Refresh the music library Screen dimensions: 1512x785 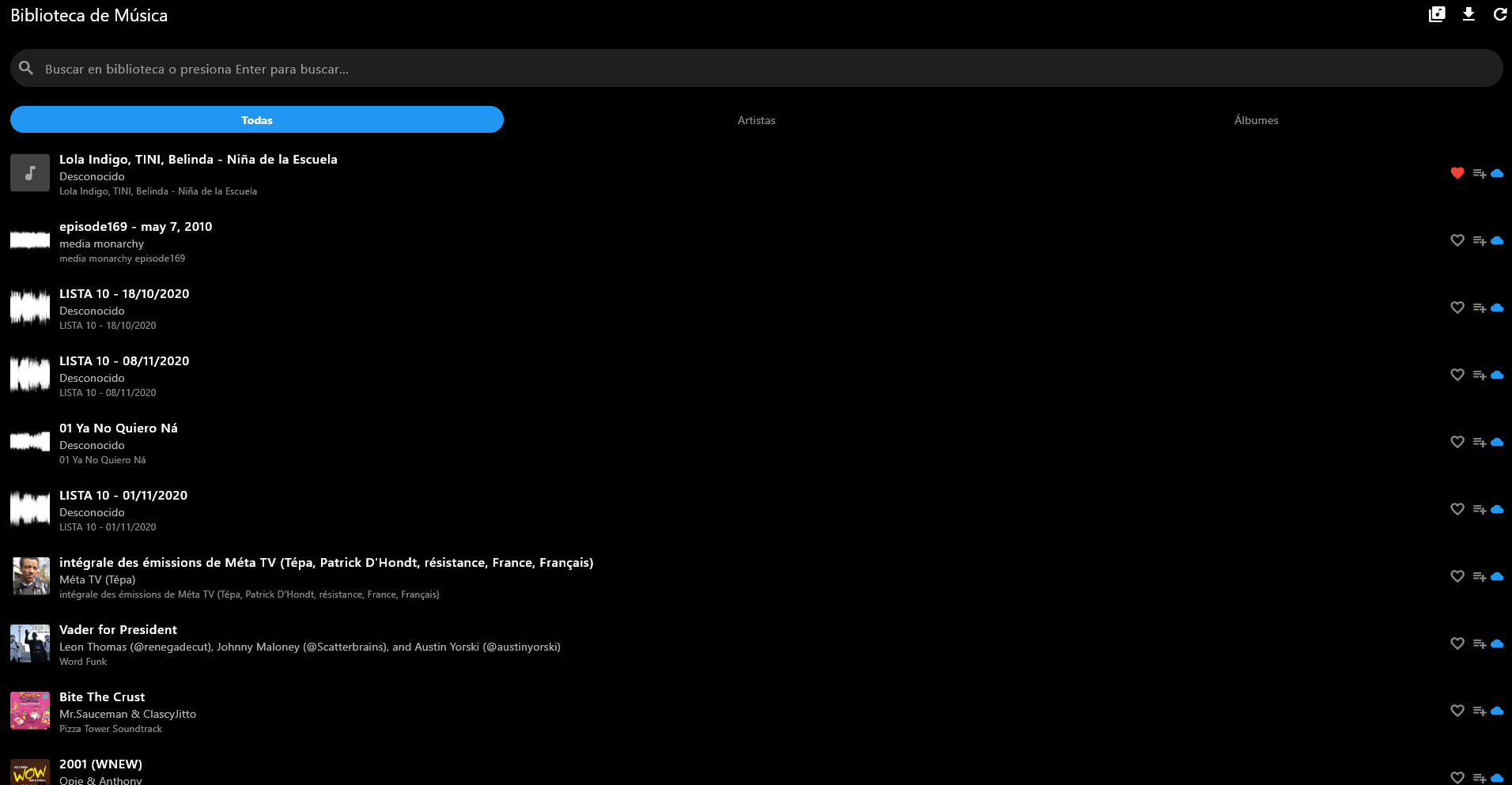tap(1500, 14)
